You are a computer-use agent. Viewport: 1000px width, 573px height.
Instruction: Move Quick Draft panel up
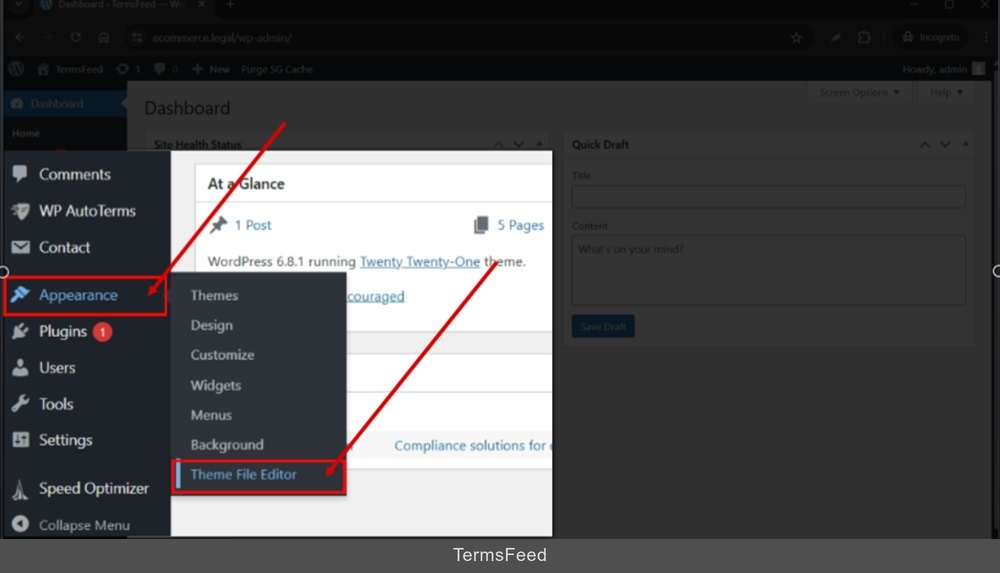point(925,145)
